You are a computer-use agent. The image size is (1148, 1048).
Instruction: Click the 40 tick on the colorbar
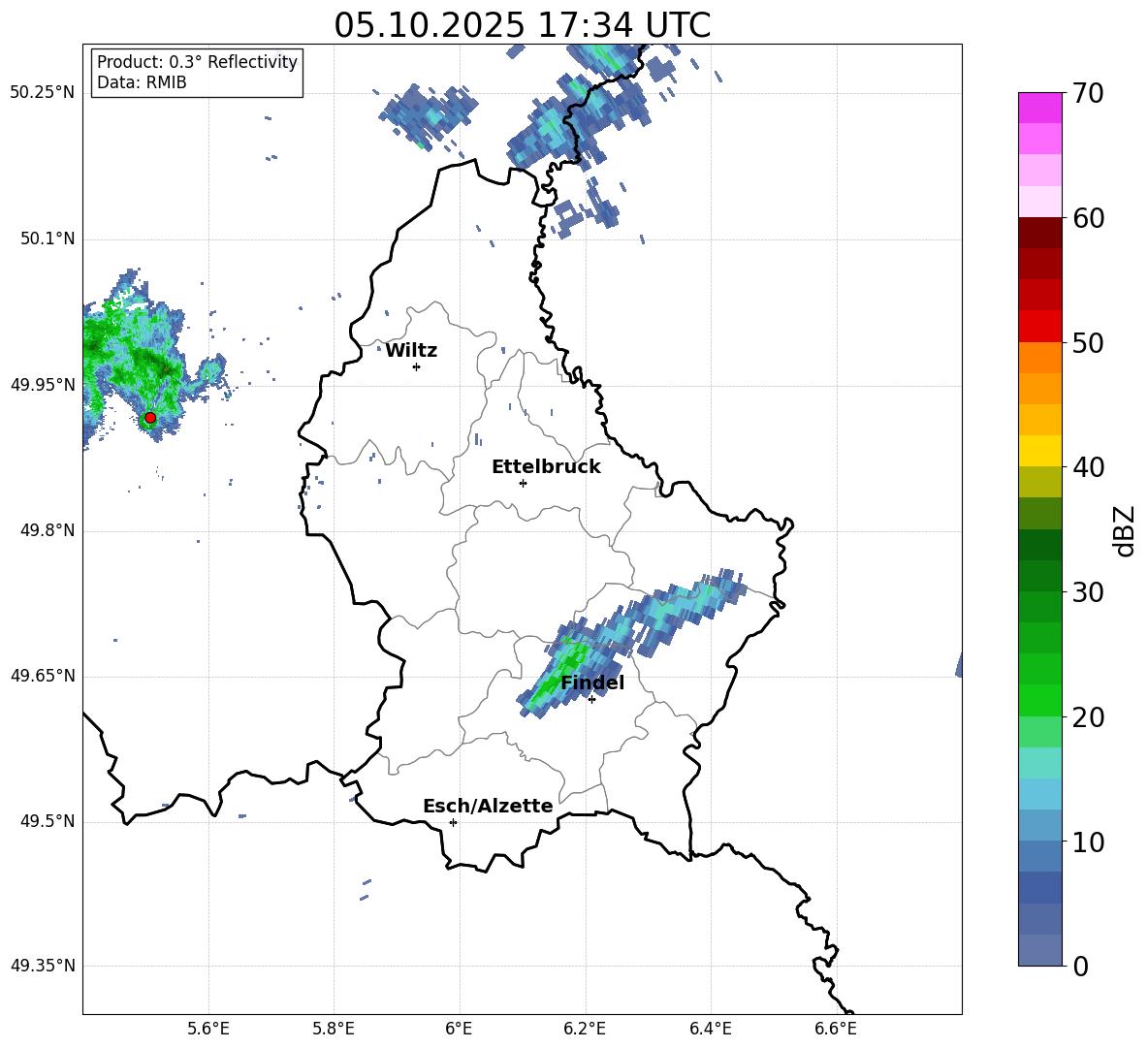tap(1088, 467)
